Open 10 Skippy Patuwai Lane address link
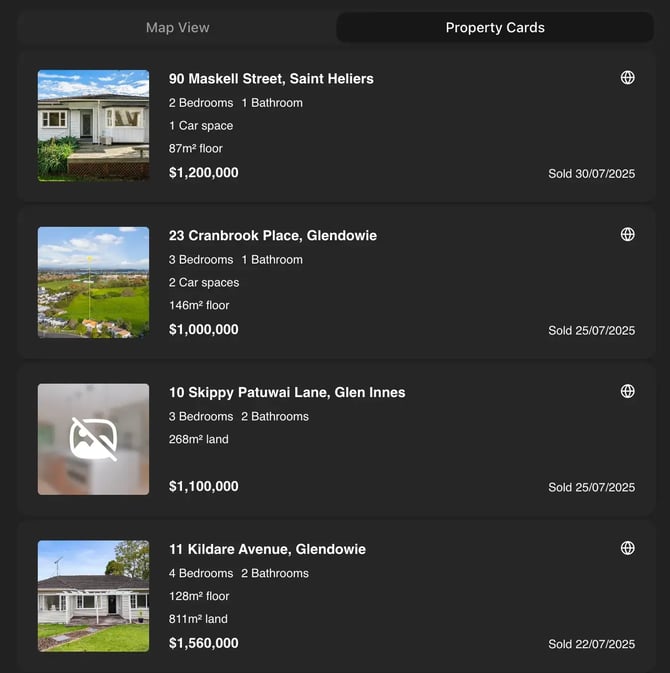The height and width of the screenshot is (673, 670). (x=287, y=393)
